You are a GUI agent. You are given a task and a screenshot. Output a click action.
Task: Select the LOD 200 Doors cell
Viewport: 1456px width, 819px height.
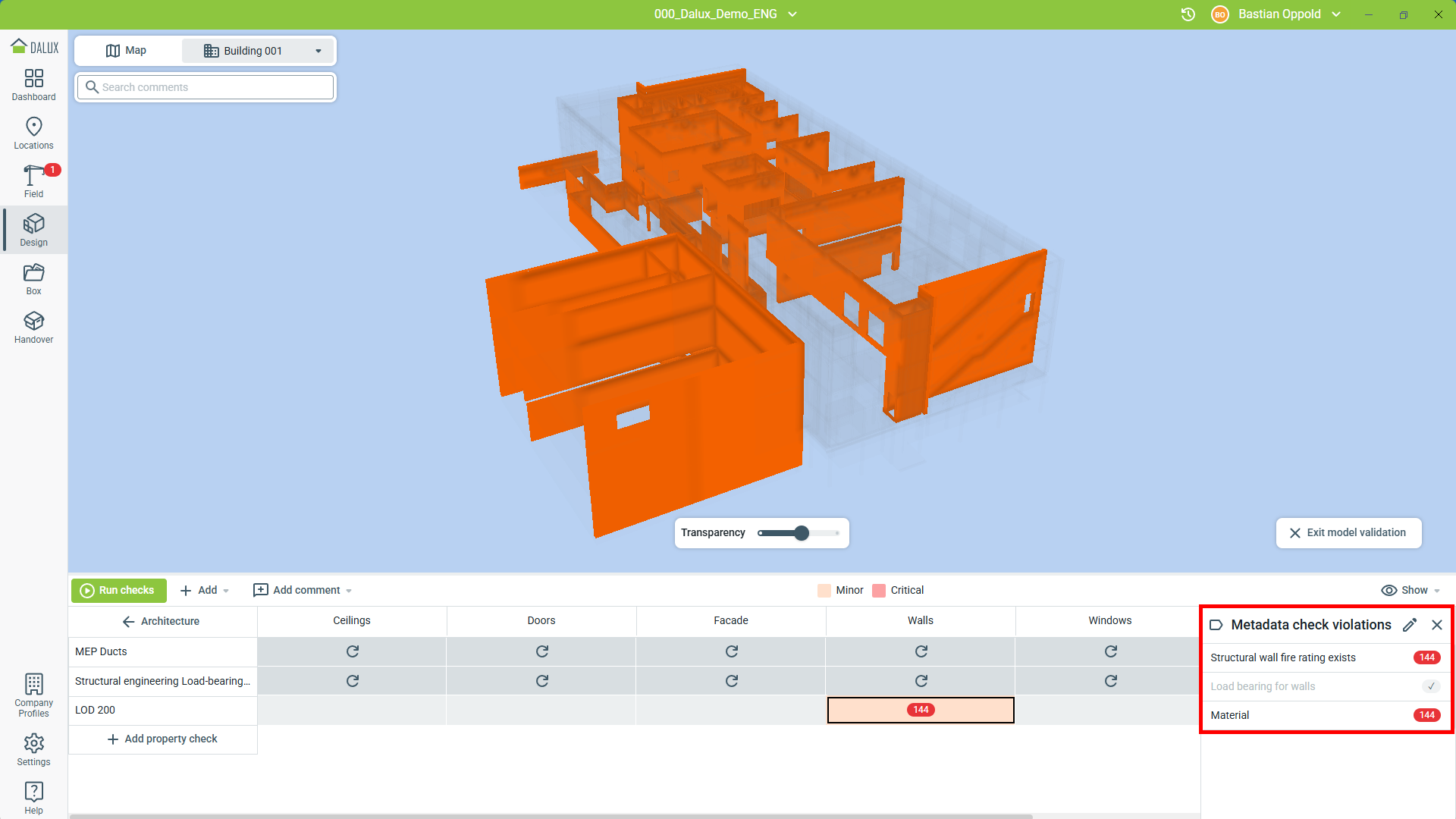(x=541, y=711)
